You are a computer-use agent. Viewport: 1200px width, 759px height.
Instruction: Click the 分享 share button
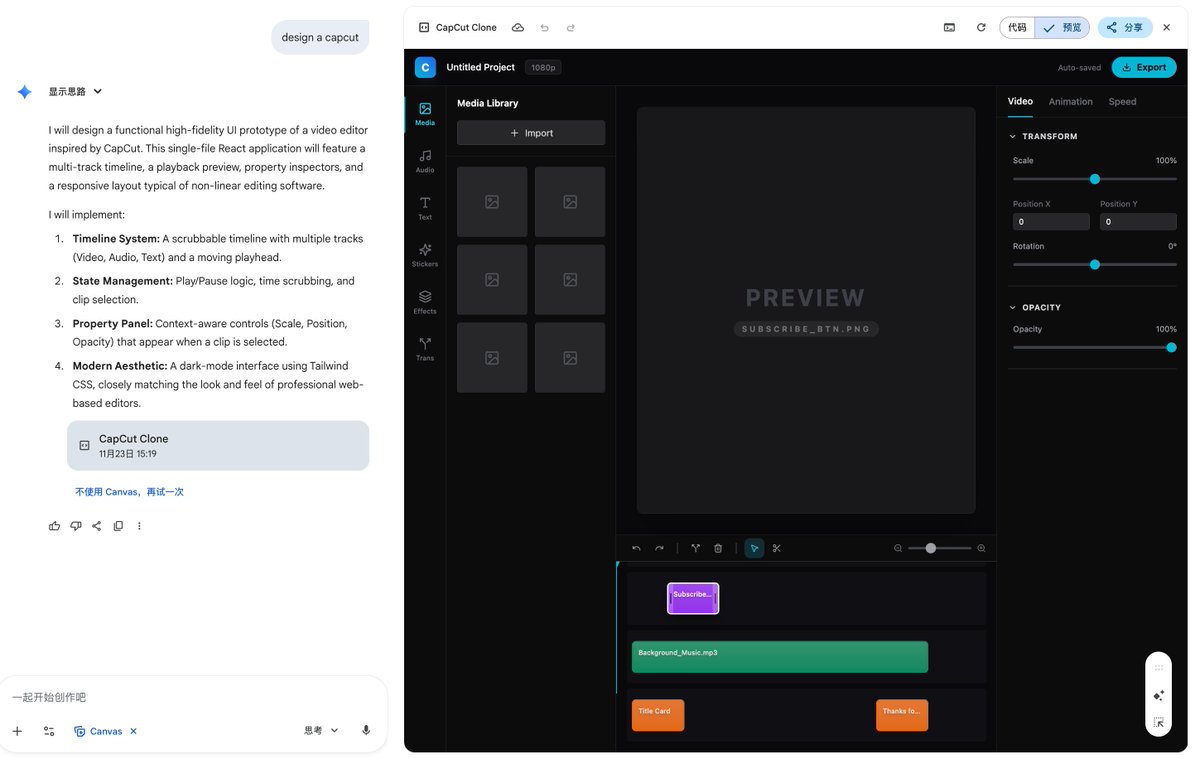1125,28
